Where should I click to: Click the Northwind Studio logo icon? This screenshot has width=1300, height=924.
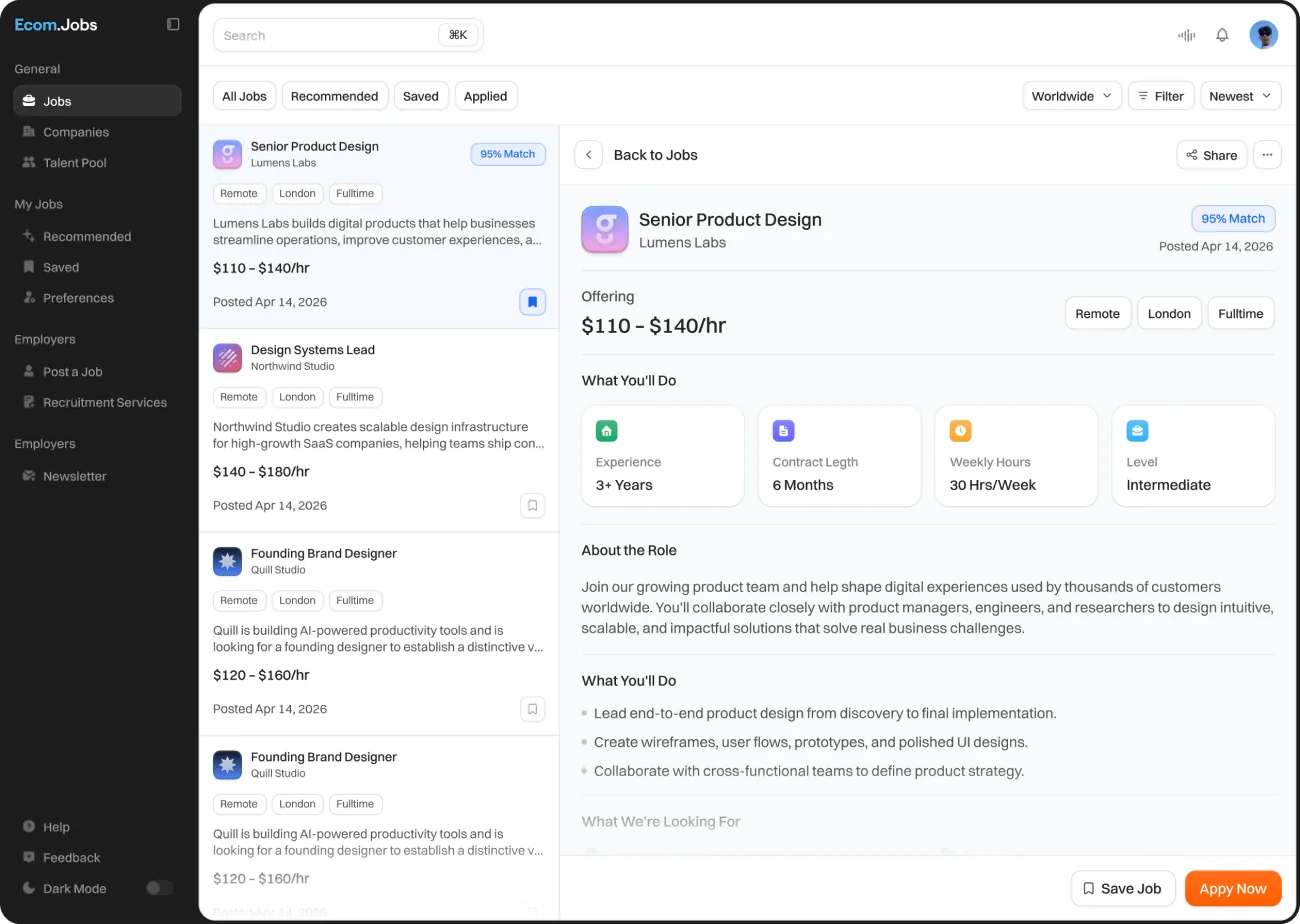coord(228,358)
